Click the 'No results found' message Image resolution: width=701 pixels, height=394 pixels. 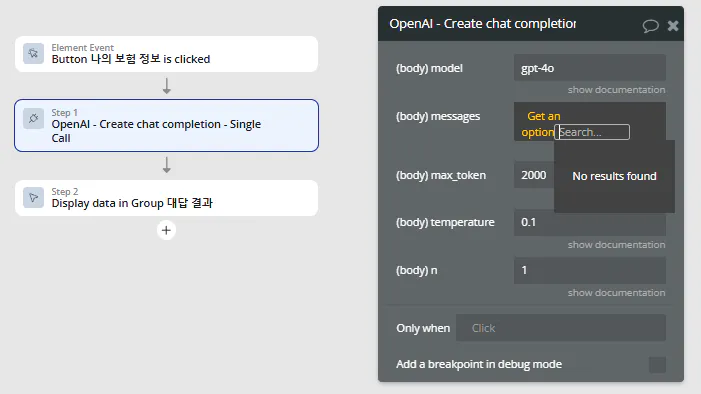tap(614, 176)
